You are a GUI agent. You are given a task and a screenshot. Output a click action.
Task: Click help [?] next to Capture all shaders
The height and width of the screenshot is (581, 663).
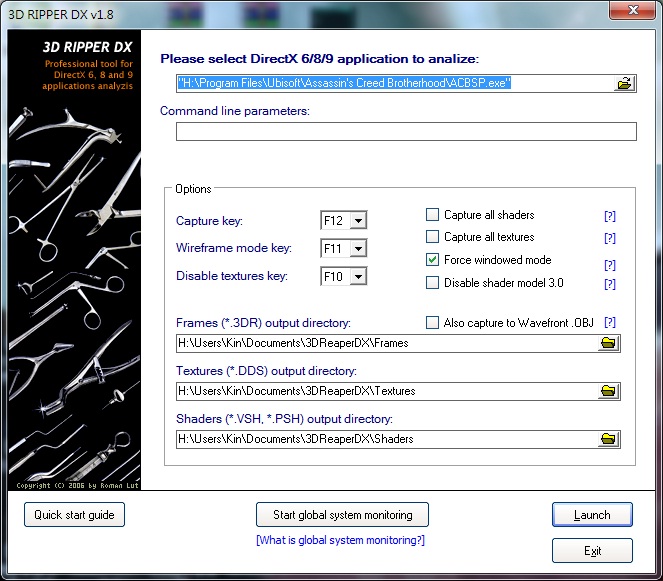609,216
